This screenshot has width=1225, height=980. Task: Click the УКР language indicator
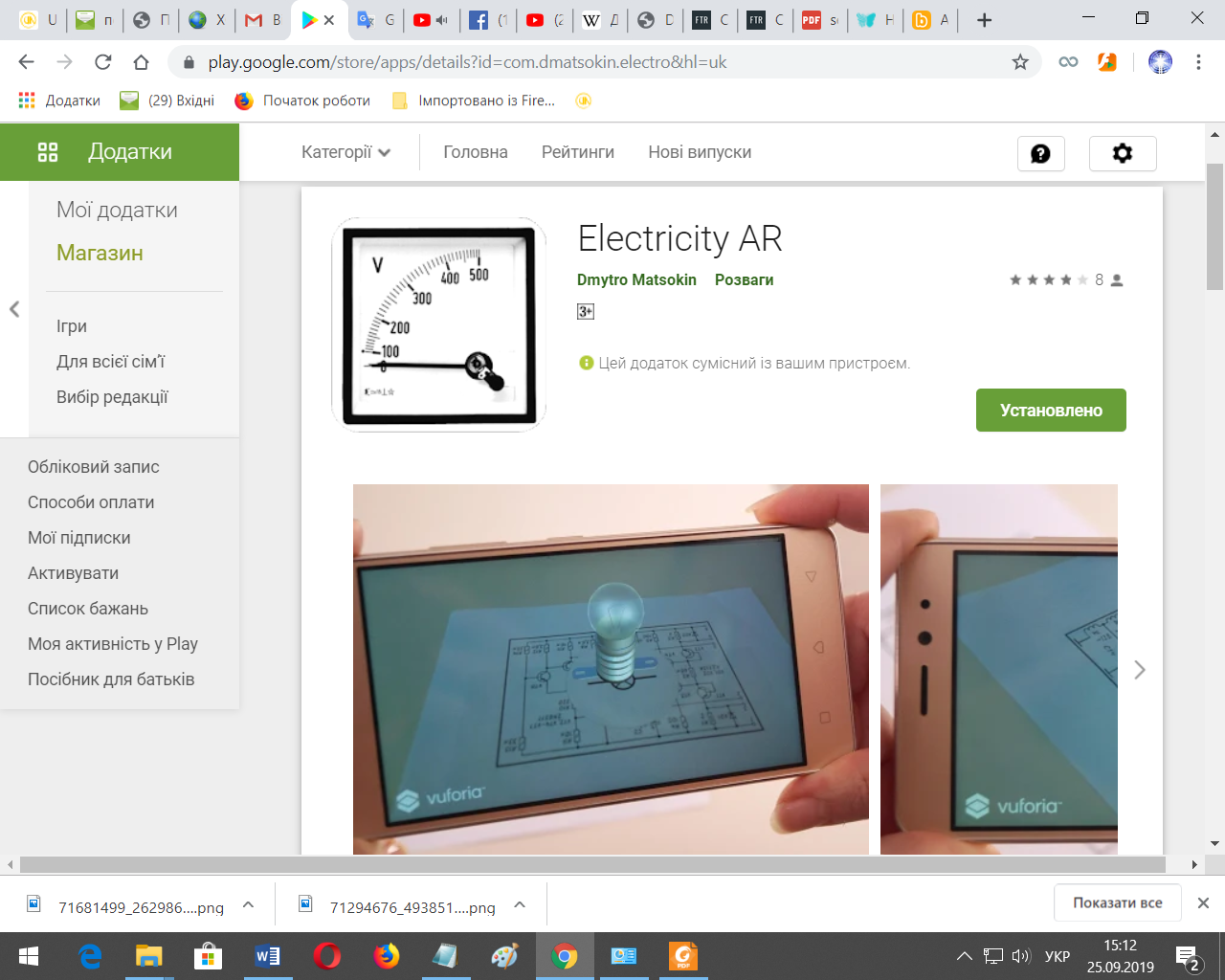pyautogui.click(x=1058, y=956)
